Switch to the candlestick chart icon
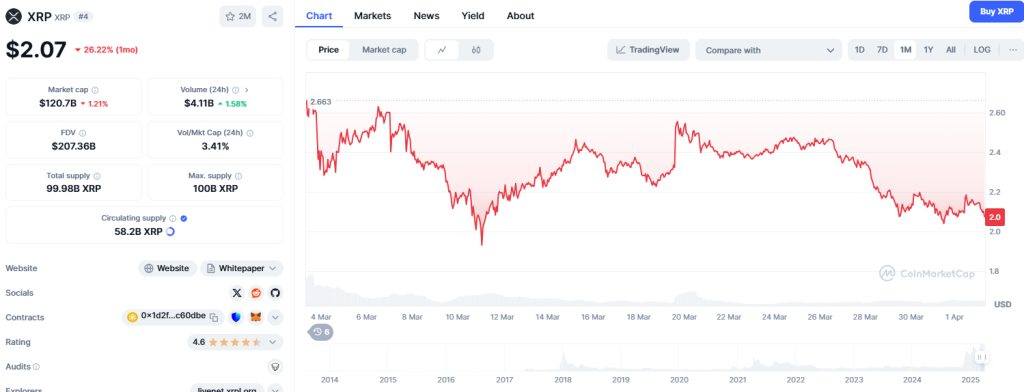The height and width of the screenshot is (392, 1024). point(476,50)
